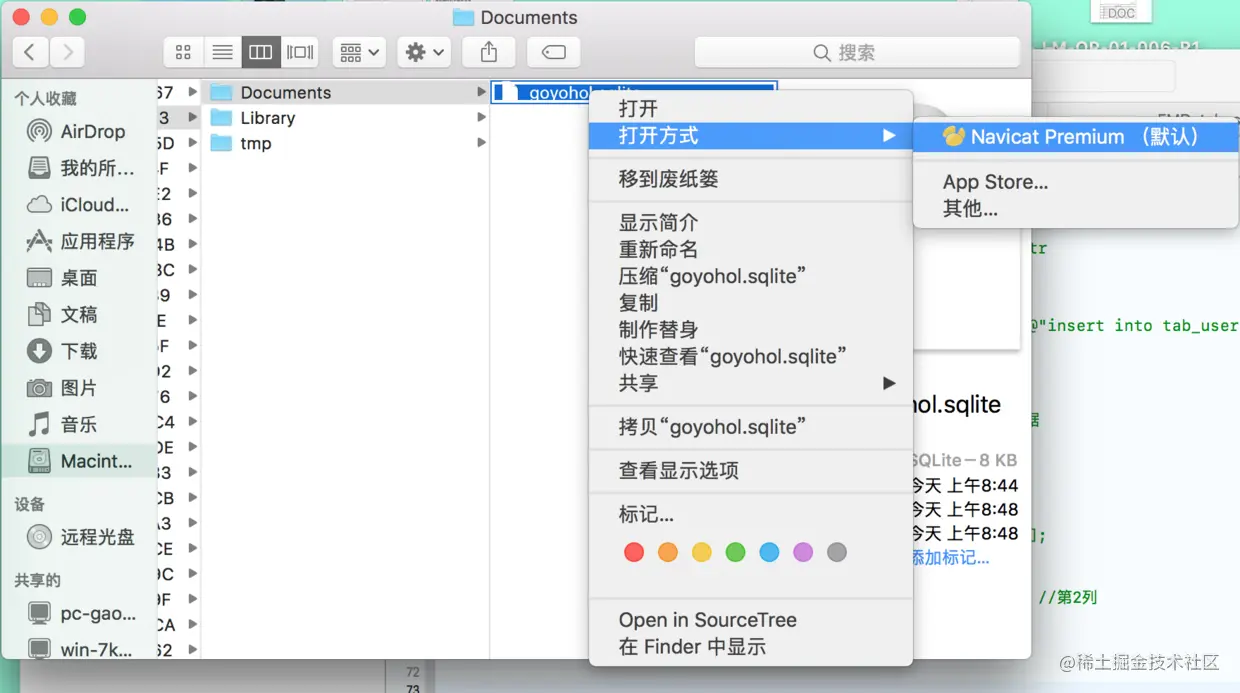Open the Share icon in the toolbar

[x=488, y=52]
